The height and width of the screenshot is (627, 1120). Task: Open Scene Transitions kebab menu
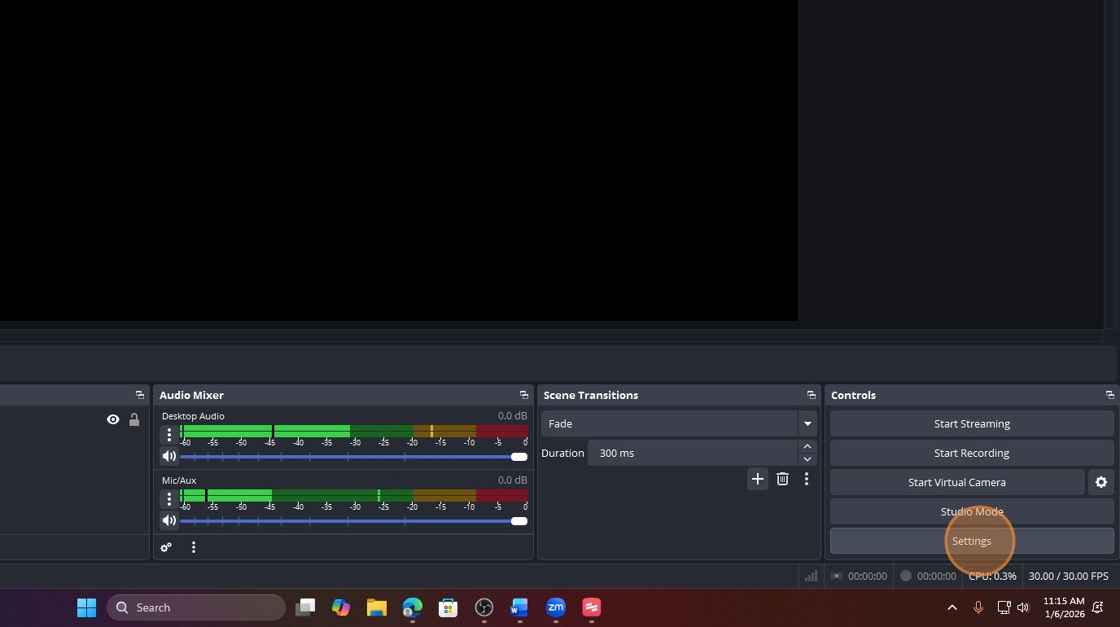point(807,479)
